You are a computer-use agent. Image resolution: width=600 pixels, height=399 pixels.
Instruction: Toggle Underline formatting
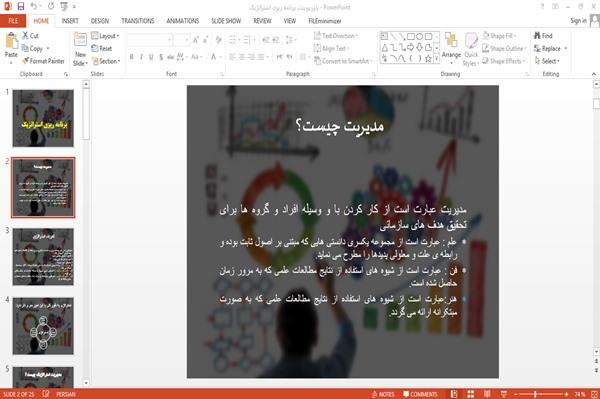tap(151, 57)
